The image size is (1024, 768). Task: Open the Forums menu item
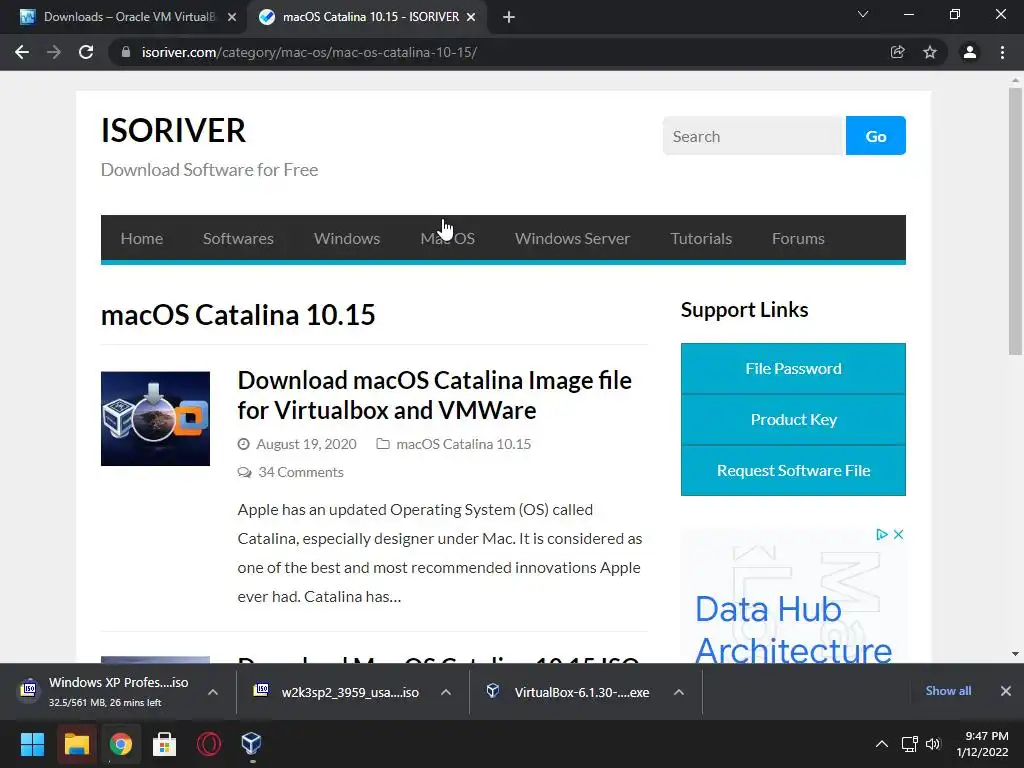click(x=798, y=238)
